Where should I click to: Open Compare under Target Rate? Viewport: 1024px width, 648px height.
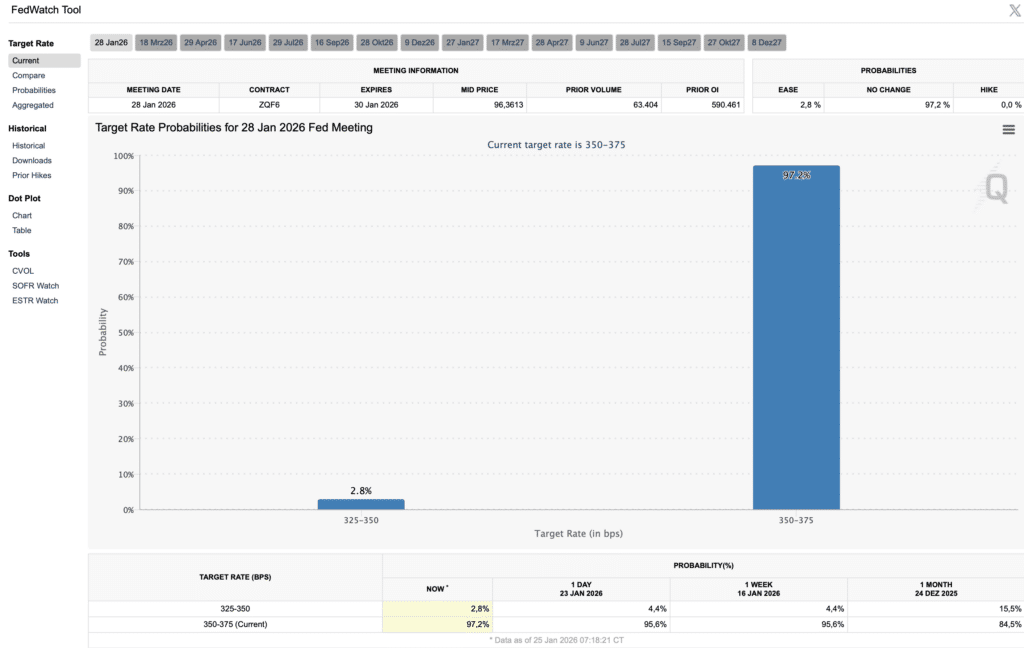point(29,75)
